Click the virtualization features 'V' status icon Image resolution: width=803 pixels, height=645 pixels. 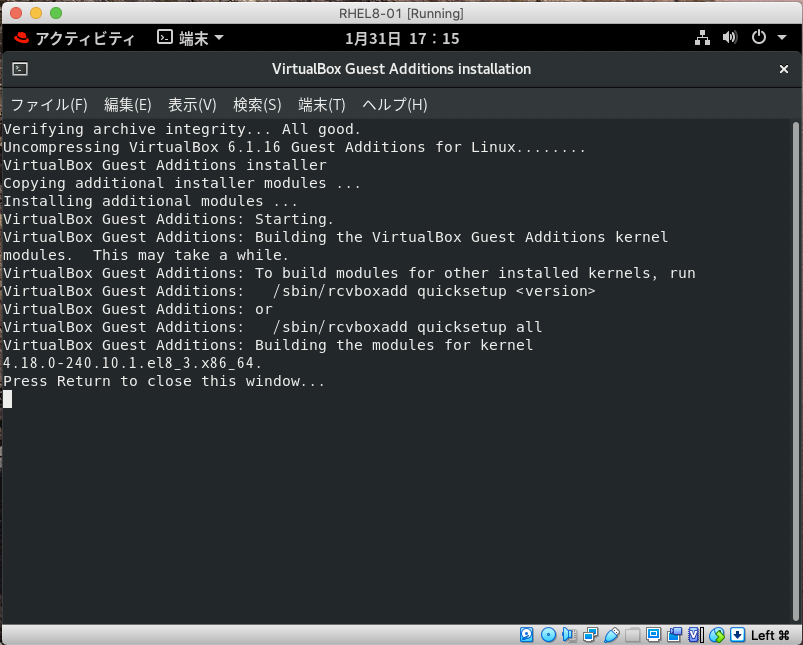pyautogui.click(x=693, y=634)
